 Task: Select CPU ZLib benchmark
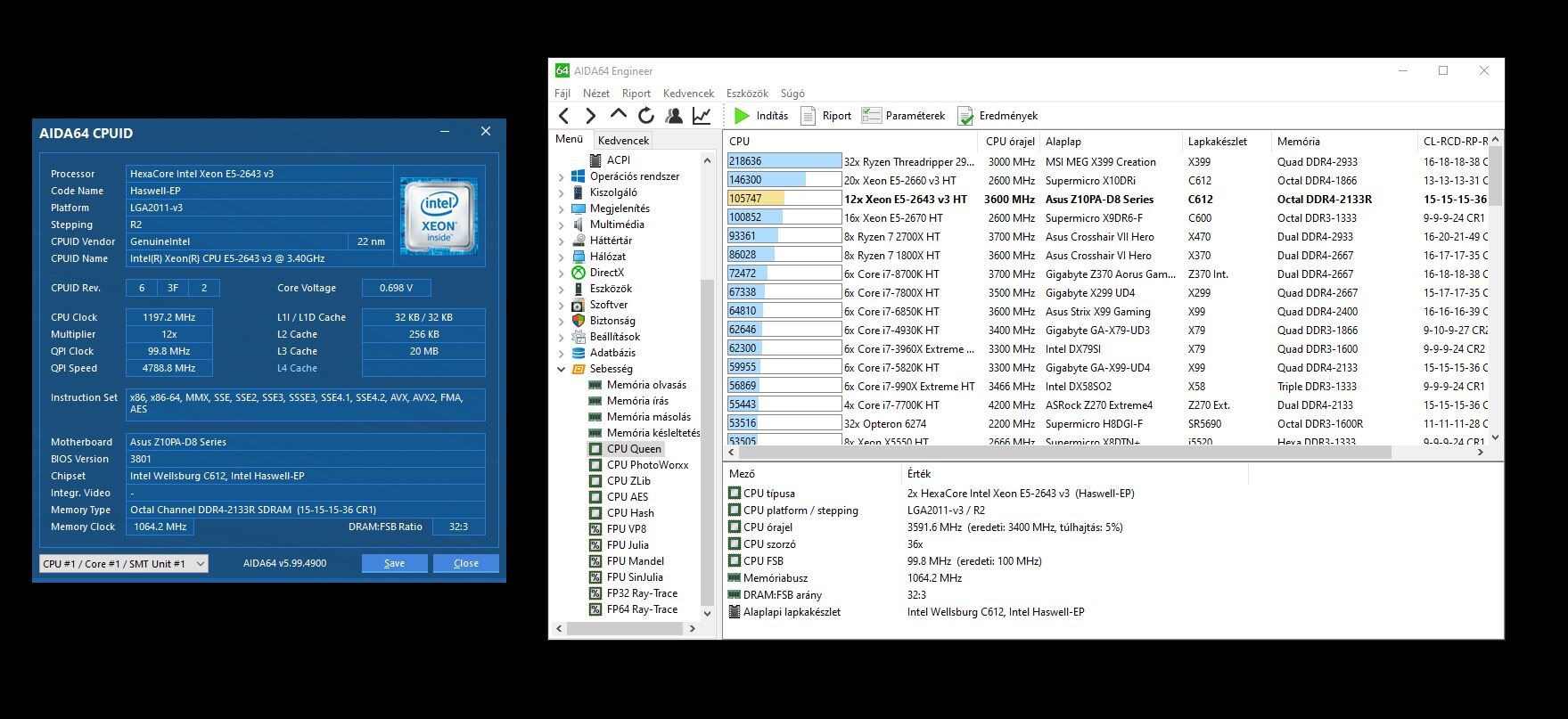pyautogui.click(x=628, y=481)
